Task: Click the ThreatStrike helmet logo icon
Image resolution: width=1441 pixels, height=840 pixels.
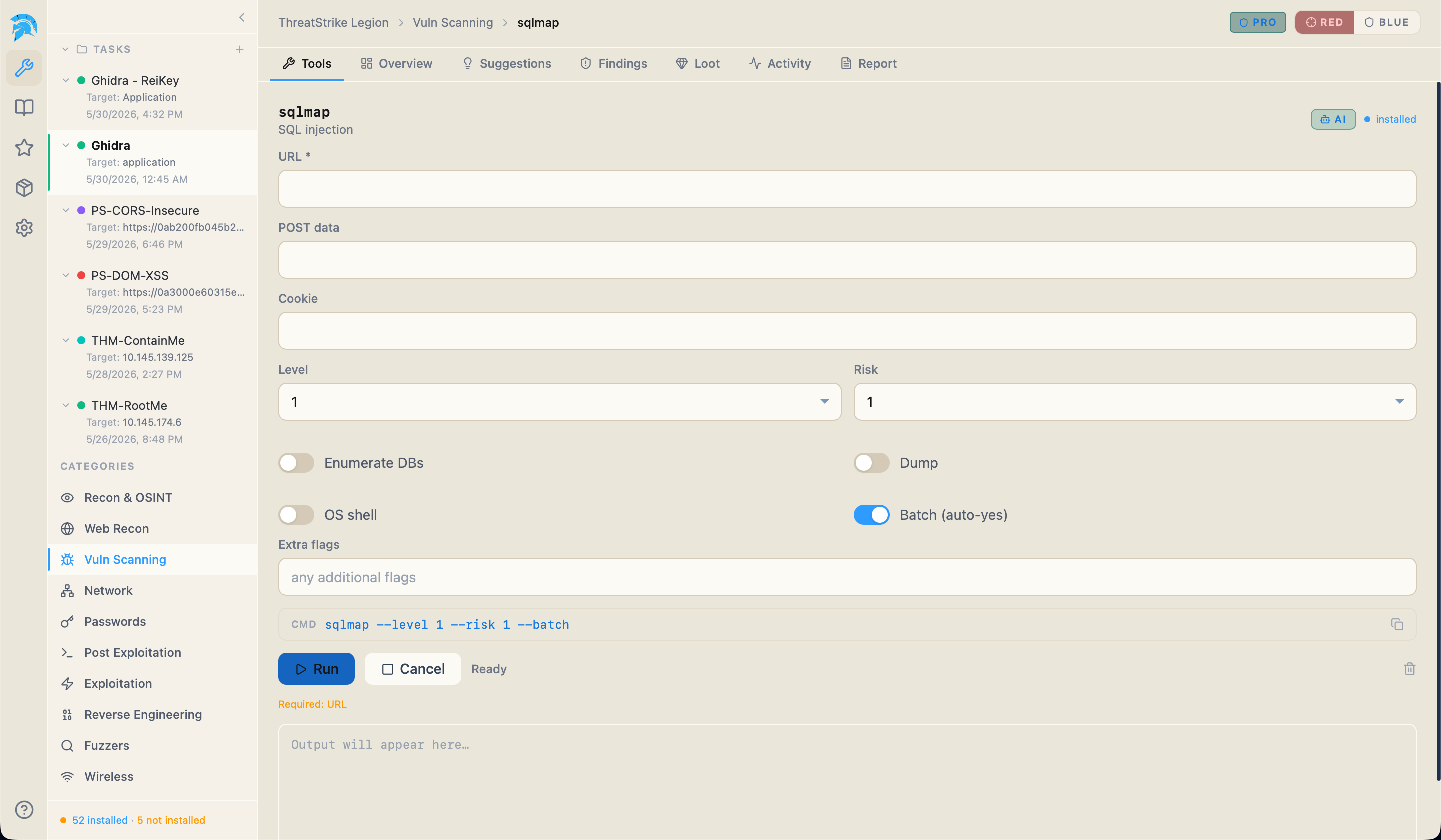Action: (x=24, y=27)
